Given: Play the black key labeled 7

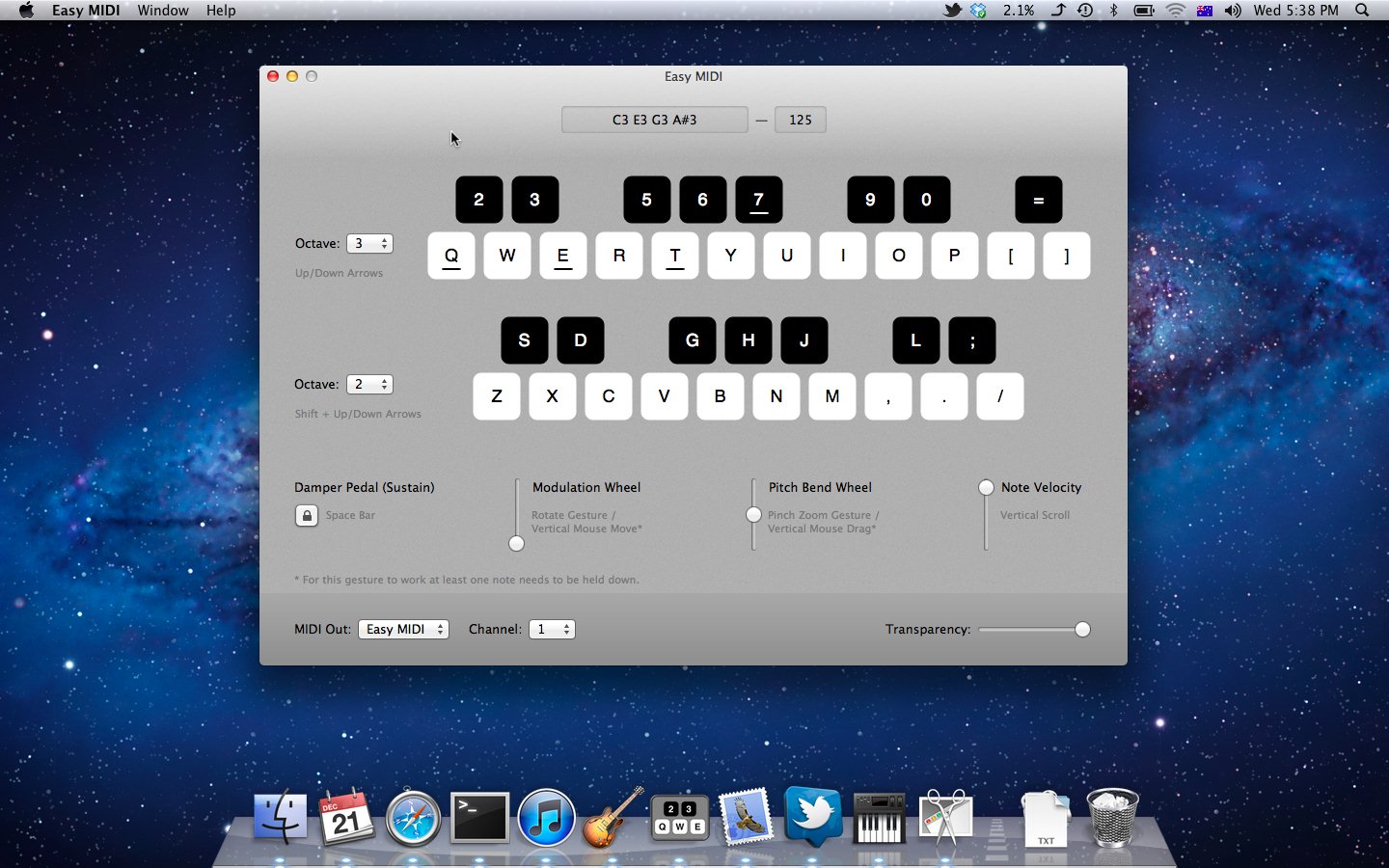Looking at the screenshot, I should [759, 200].
